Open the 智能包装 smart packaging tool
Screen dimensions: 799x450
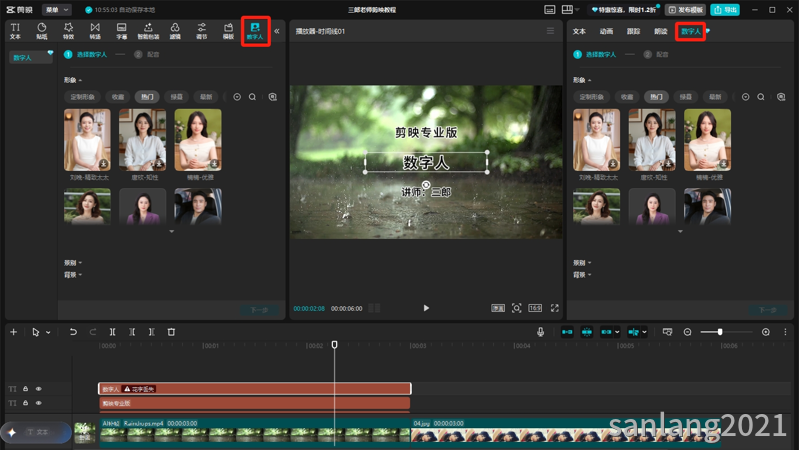(x=148, y=31)
